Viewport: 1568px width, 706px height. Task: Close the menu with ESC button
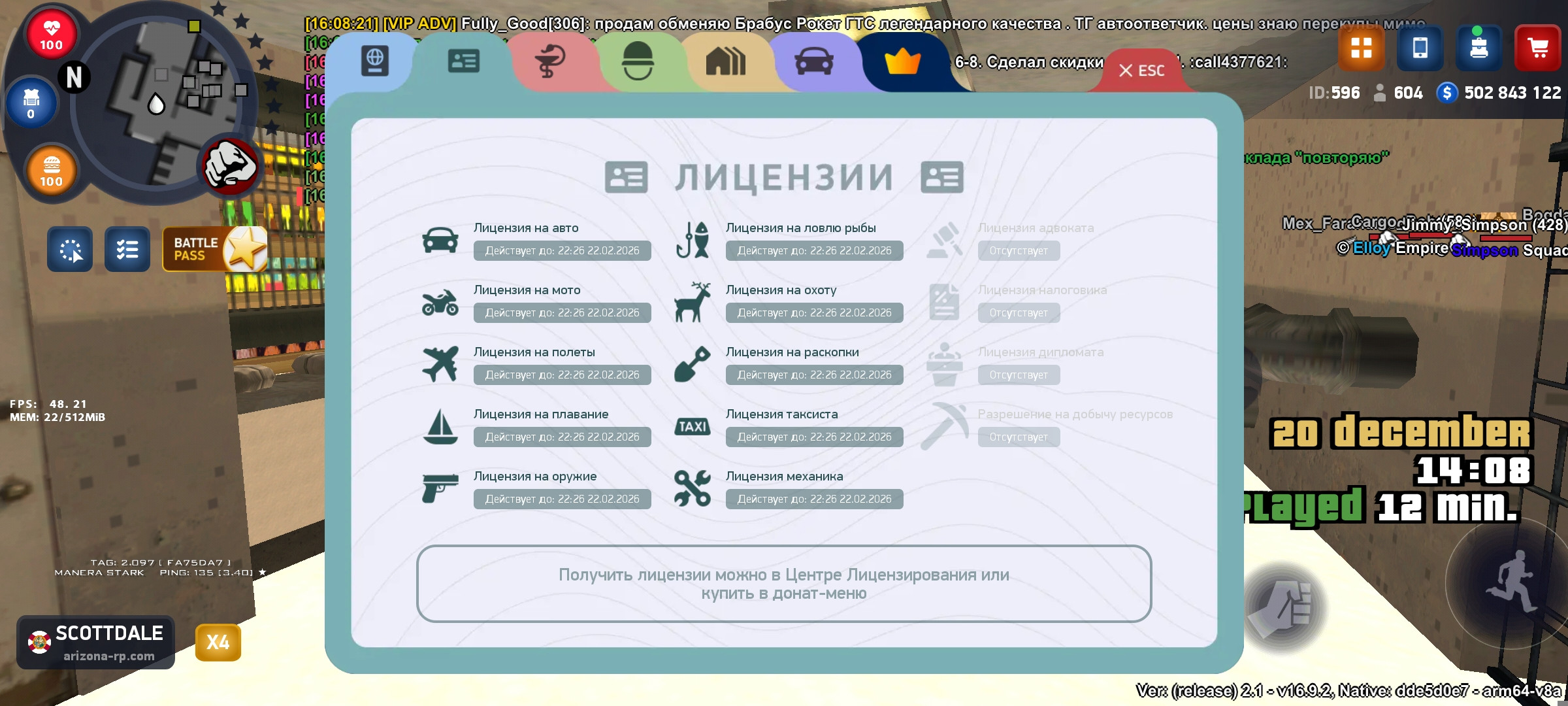pyautogui.click(x=1141, y=71)
